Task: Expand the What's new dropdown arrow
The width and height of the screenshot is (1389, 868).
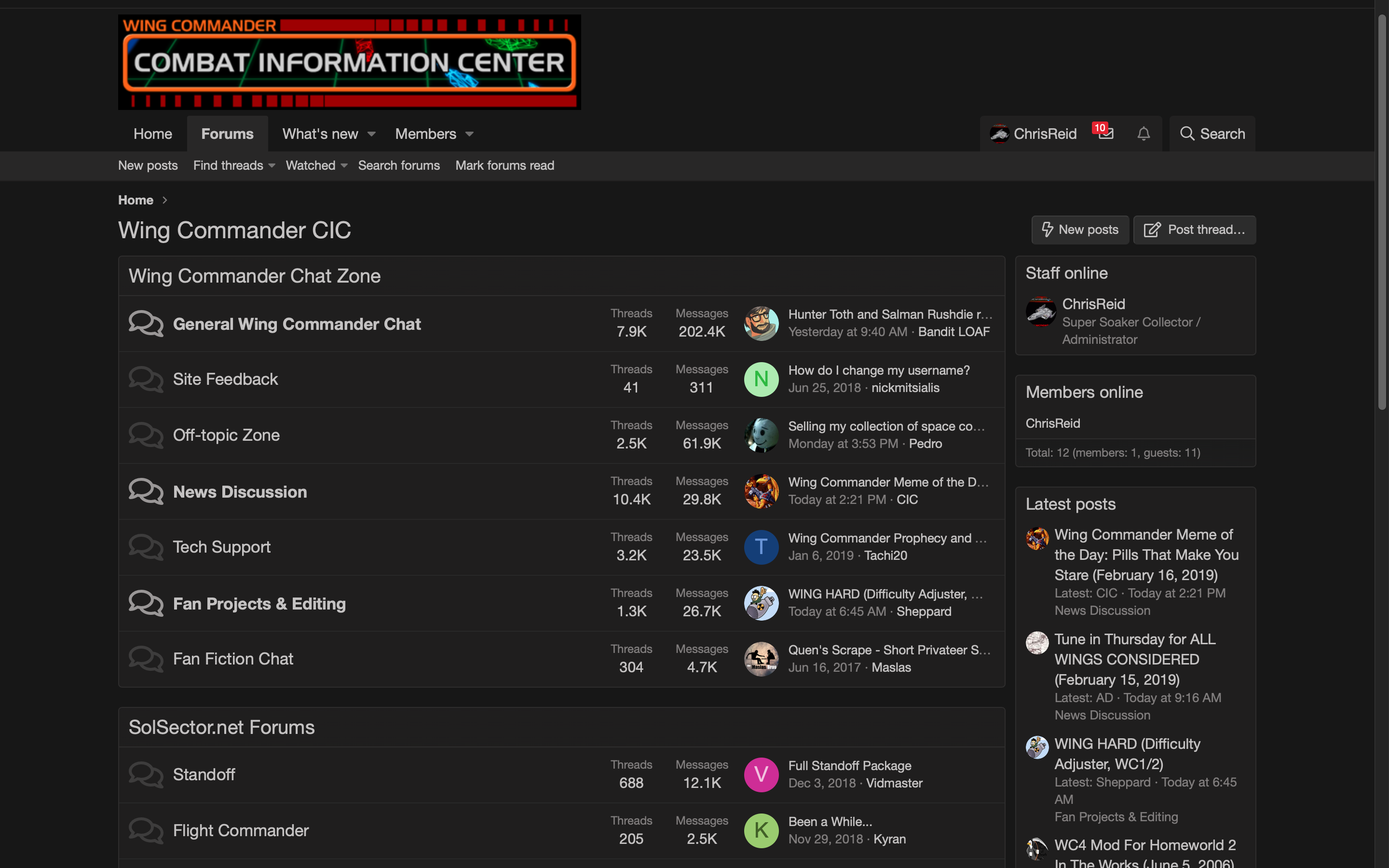Action: [371, 135]
